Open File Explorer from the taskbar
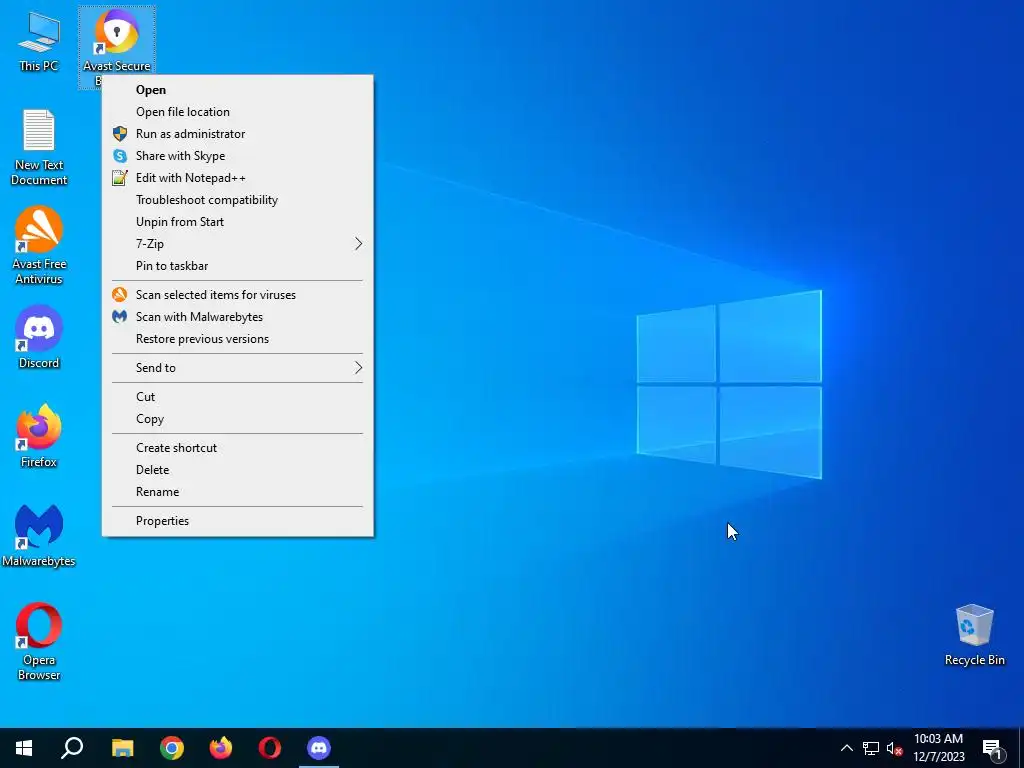 coord(122,748)
